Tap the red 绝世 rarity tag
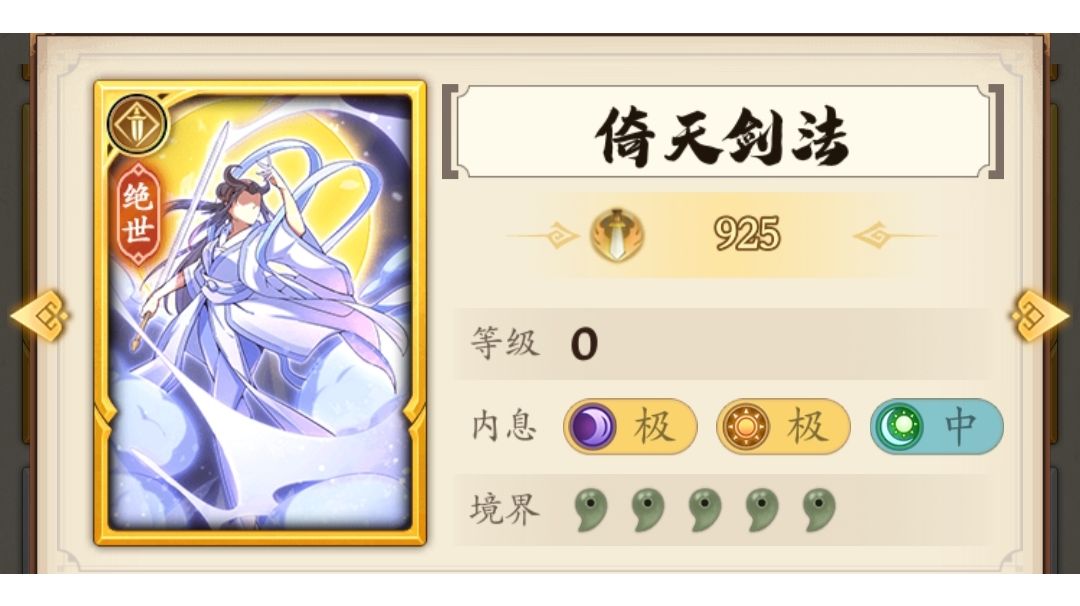Image resolution: width=1080 pixels, height=606 pixels. point(138,214)
